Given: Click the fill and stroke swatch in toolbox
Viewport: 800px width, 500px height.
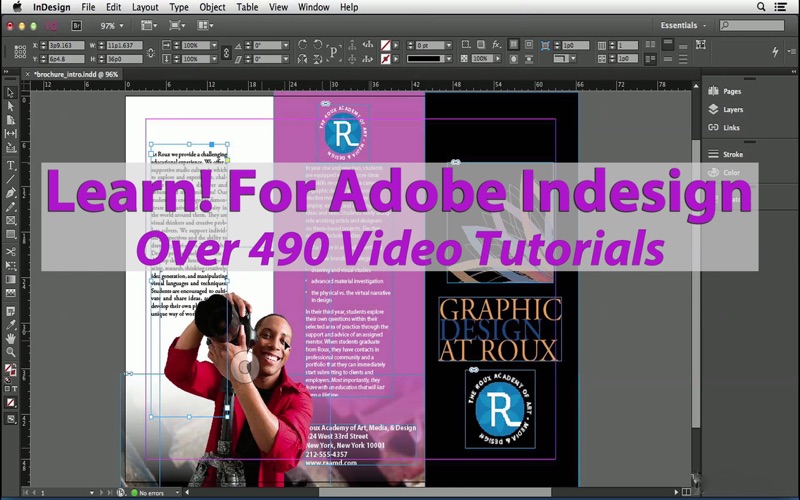Looking at the screenshot, I should pyautogui.click(x=11, y=372).
